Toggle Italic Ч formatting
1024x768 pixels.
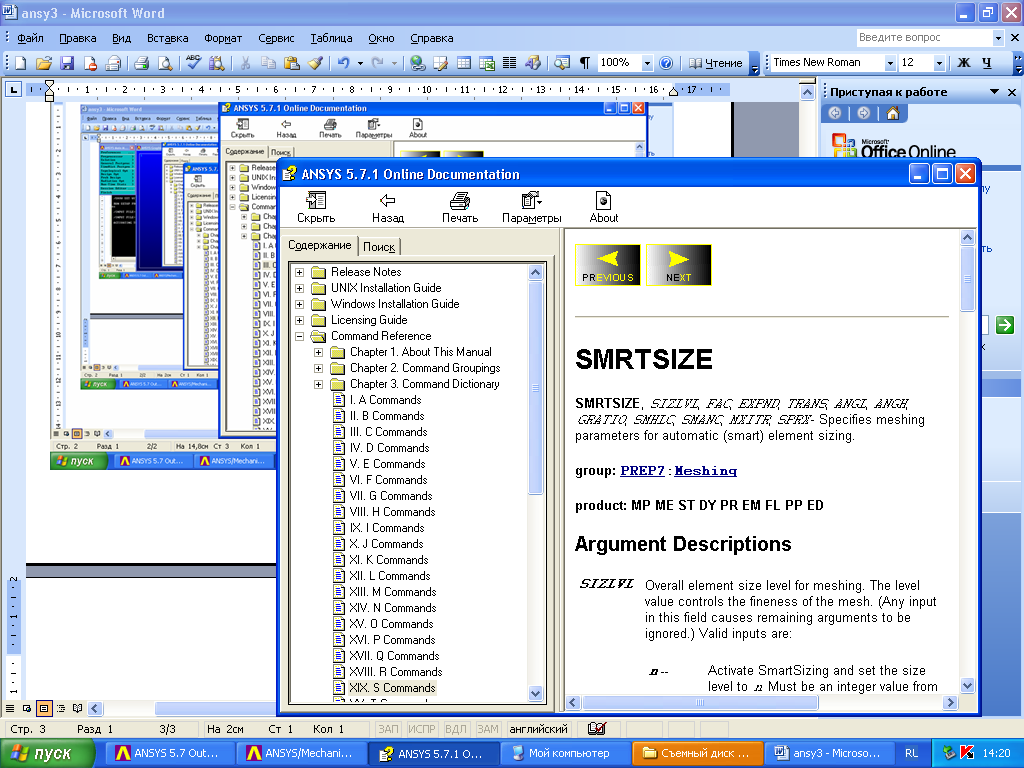[987, 63]
